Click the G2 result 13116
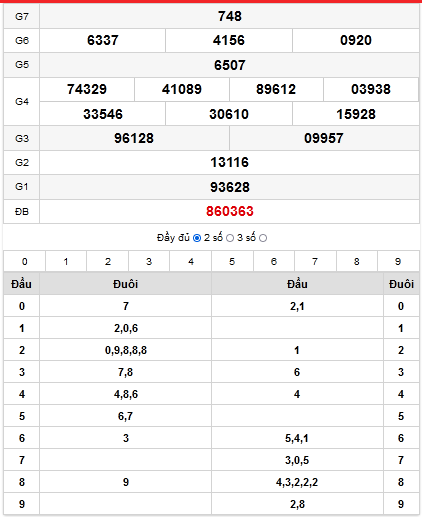Image resolution: width=422 pixels, height=517 pixels. (230, 162)
